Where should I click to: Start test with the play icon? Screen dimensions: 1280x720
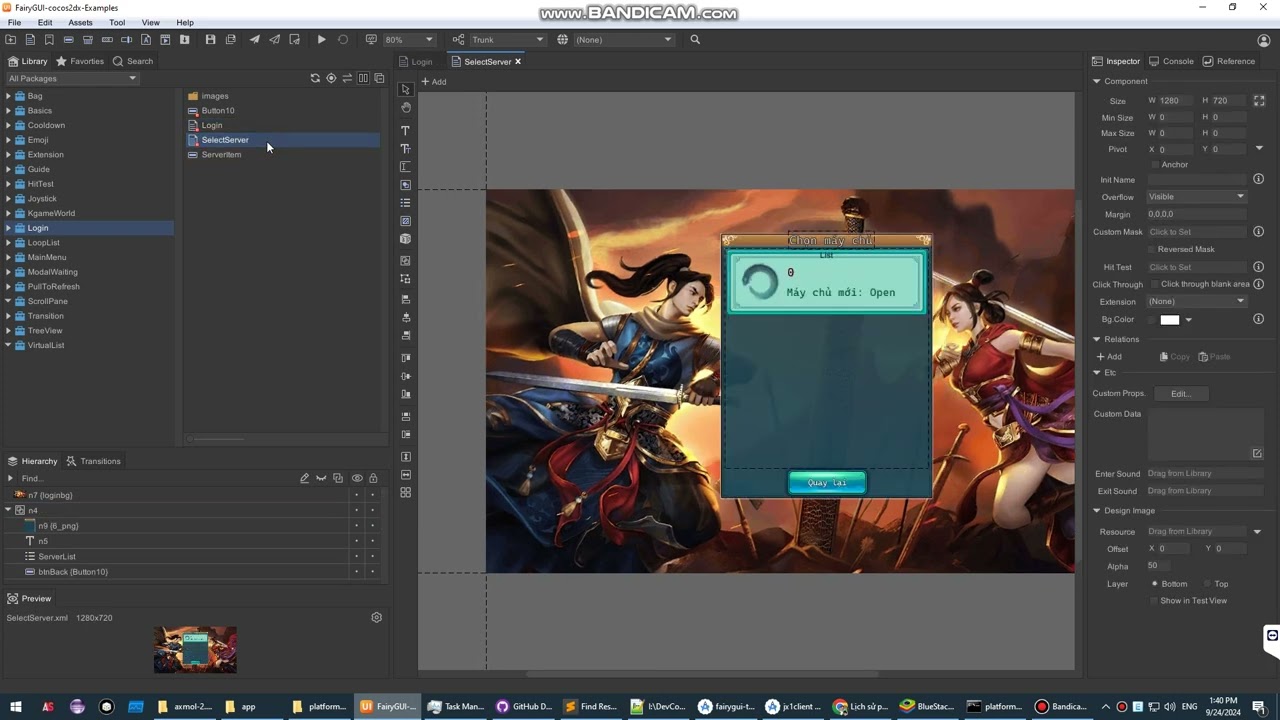click(321, 40)
